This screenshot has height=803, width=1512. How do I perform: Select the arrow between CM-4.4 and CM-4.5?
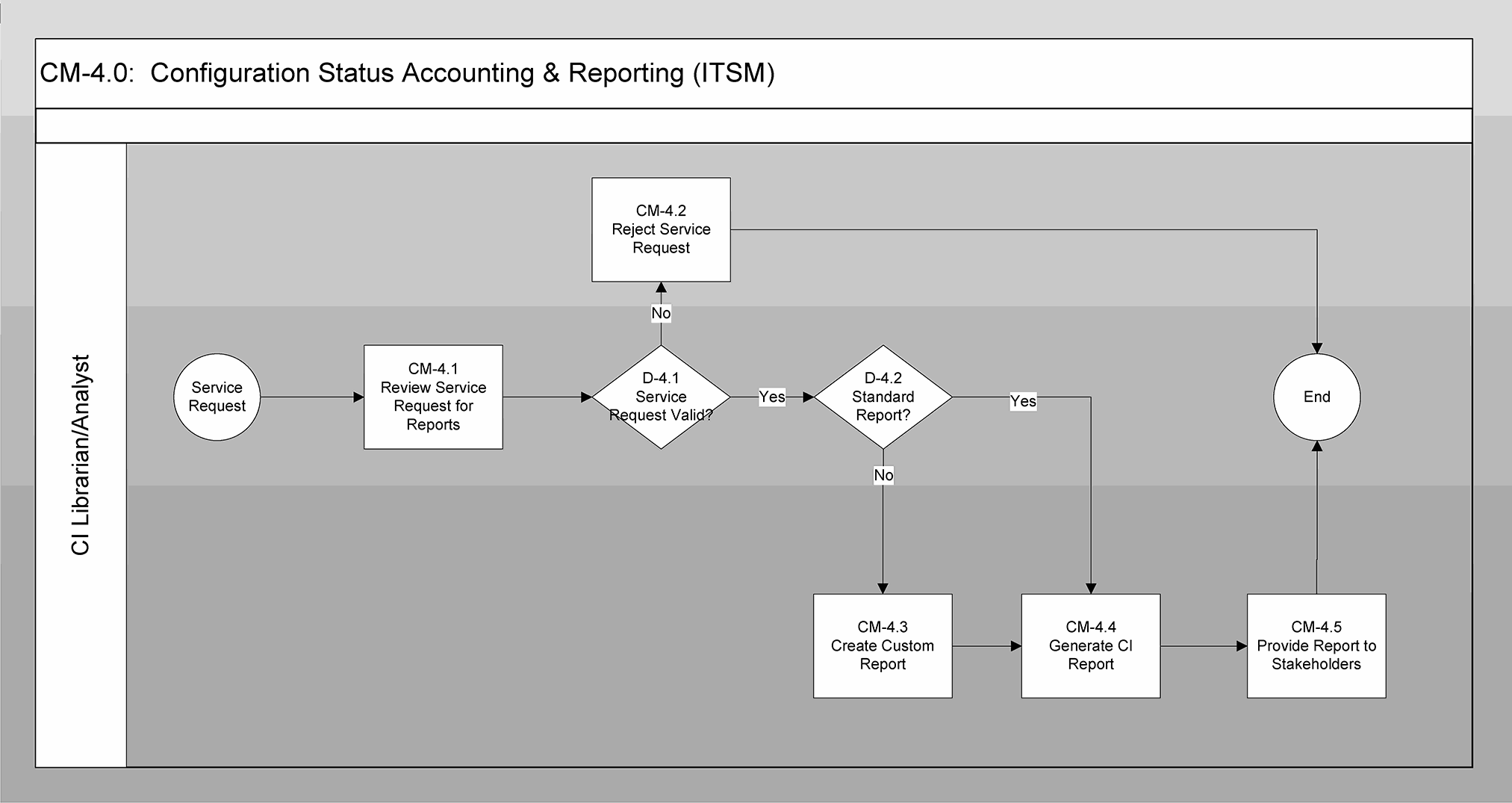tap(1203, 646)
